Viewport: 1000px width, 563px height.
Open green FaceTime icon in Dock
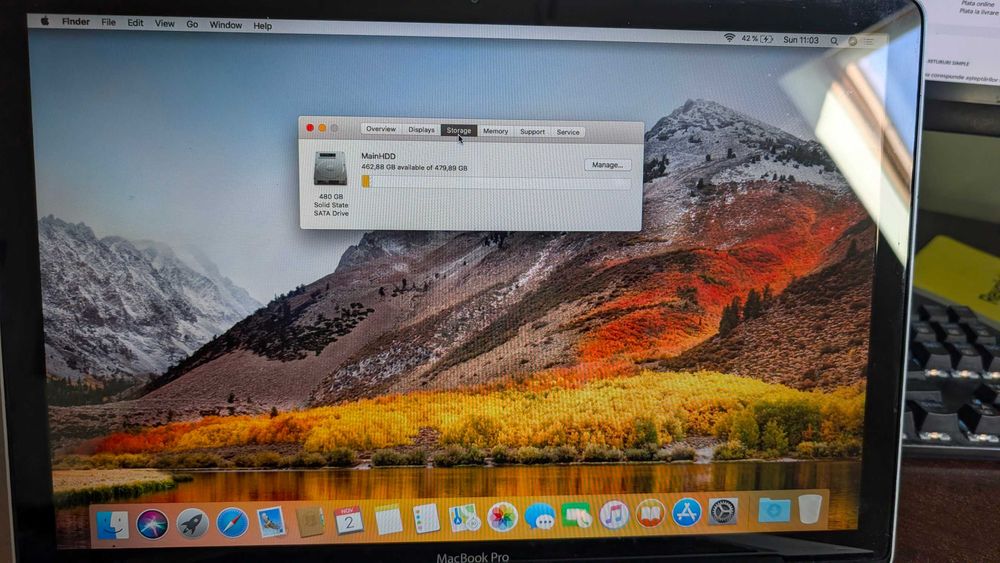[577, 515]
